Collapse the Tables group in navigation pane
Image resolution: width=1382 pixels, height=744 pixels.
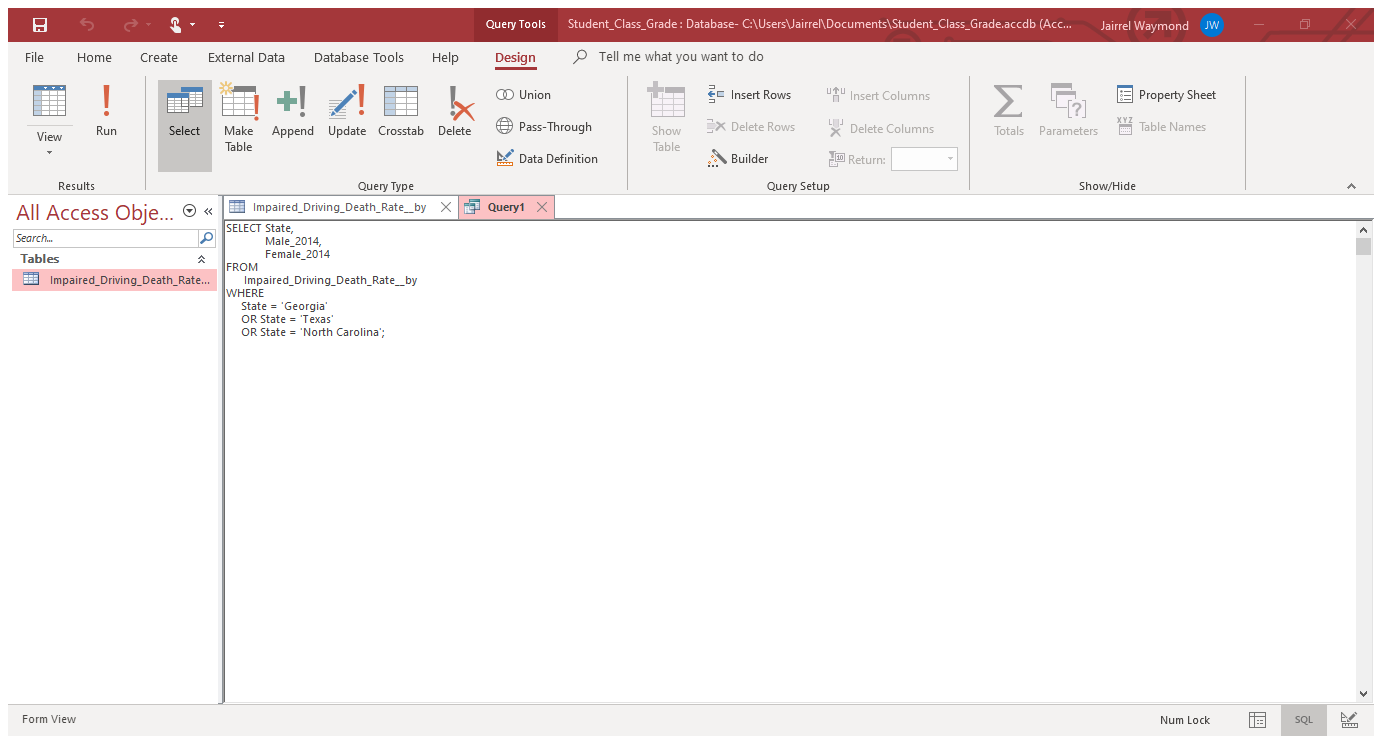pyautogui.click(x=201, y=259)
